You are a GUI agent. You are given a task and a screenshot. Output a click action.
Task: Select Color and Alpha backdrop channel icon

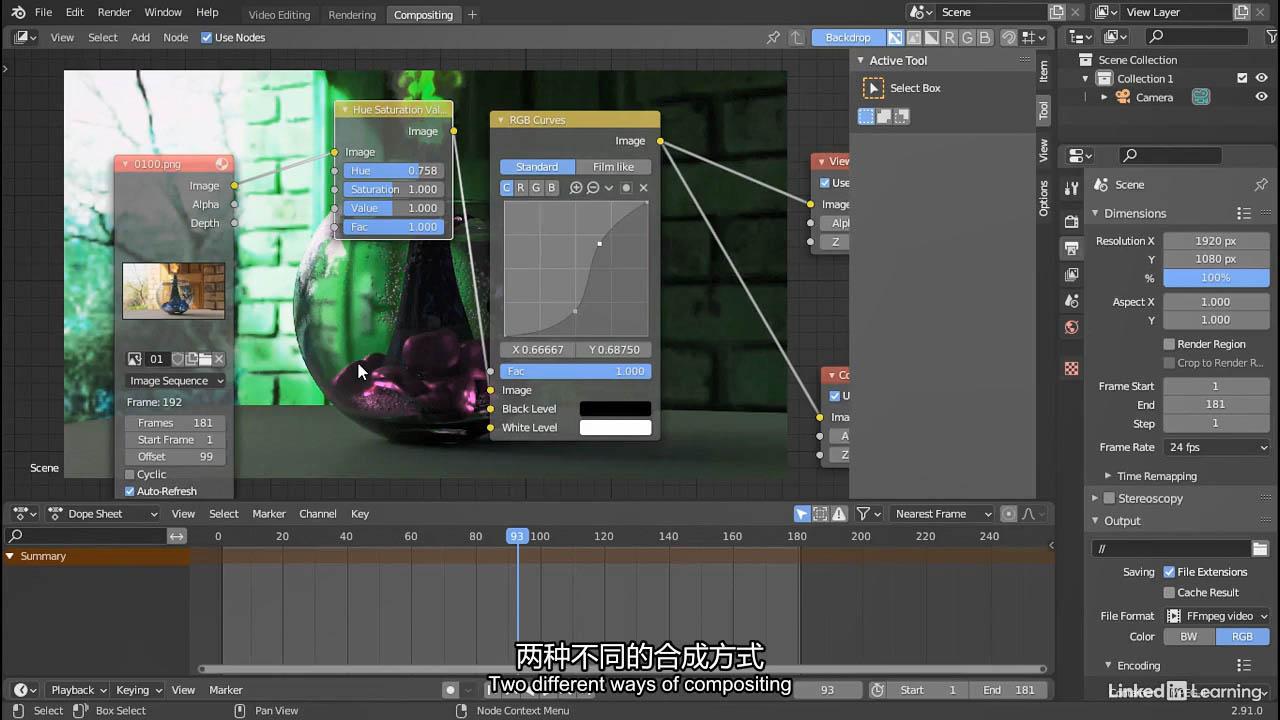coord(895,37)
